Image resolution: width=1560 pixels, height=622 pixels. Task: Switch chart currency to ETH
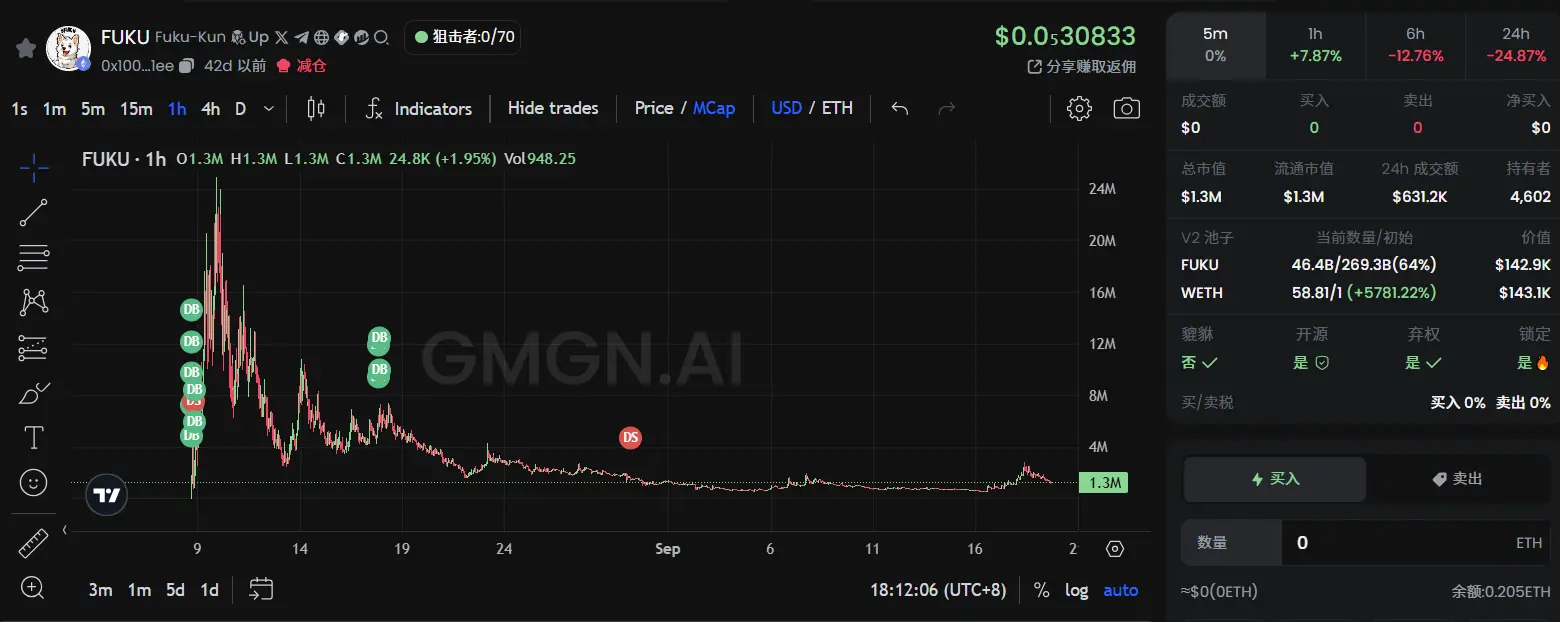point(837,108)
